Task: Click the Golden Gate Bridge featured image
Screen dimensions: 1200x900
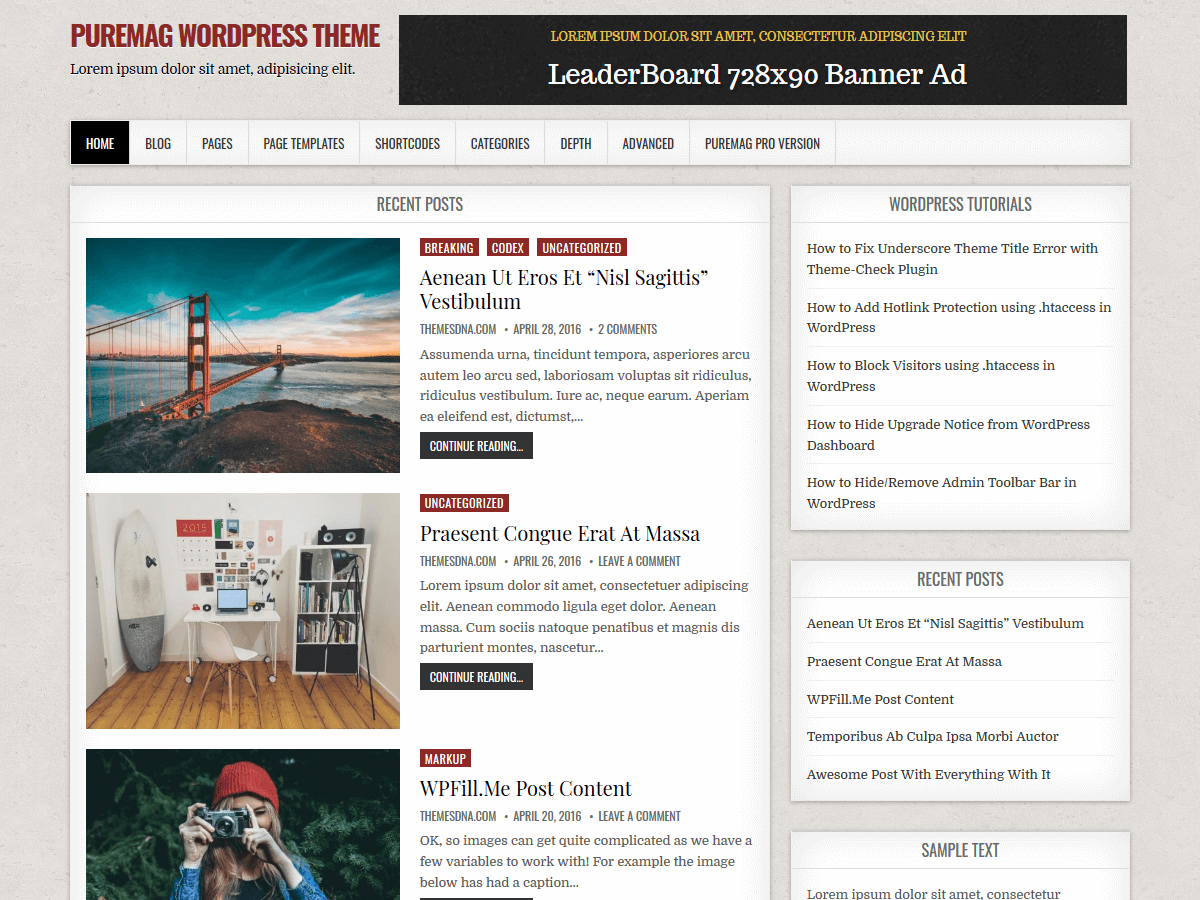Action: click(243, 355)
